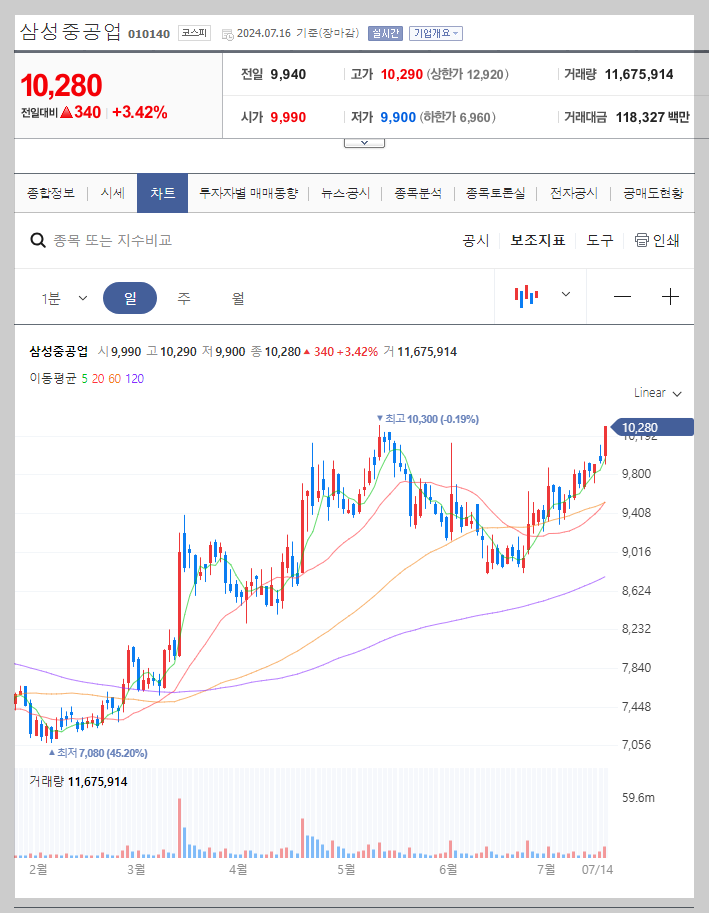Image resolution: width=709 pixels, height=913 pixels.
Task: Zoom out chart with minus icon
Action: pos(622,297)
